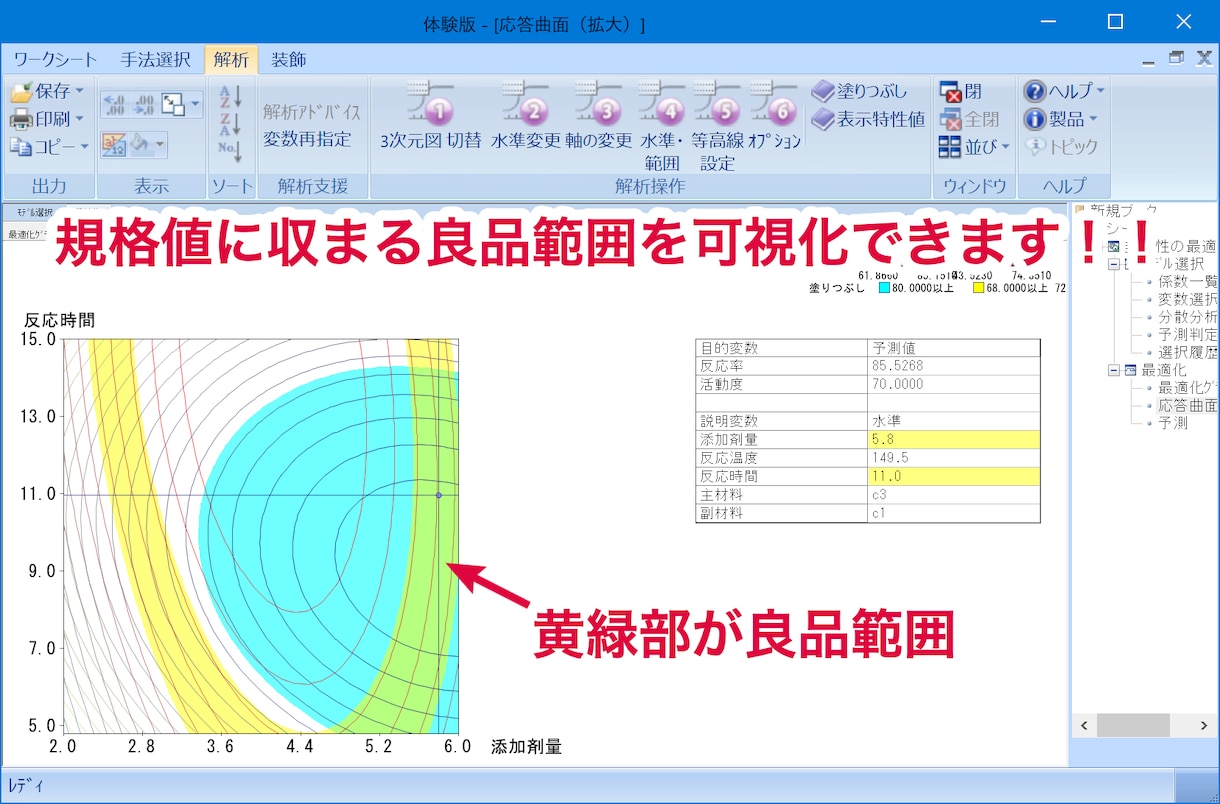Click the 並び arrange windows icon

click(950, 147)
